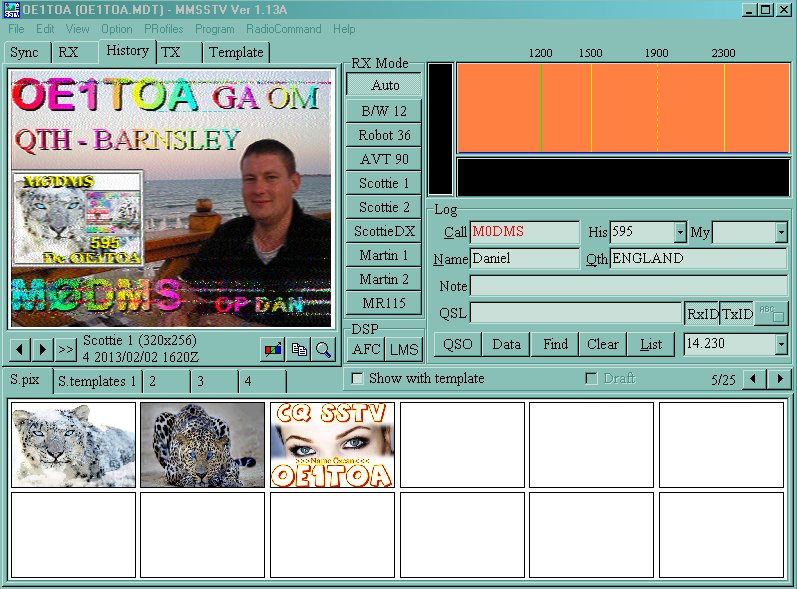Go to the next stock picture page
The width and height of the screenshot is (797, 589).
(780, 380)
